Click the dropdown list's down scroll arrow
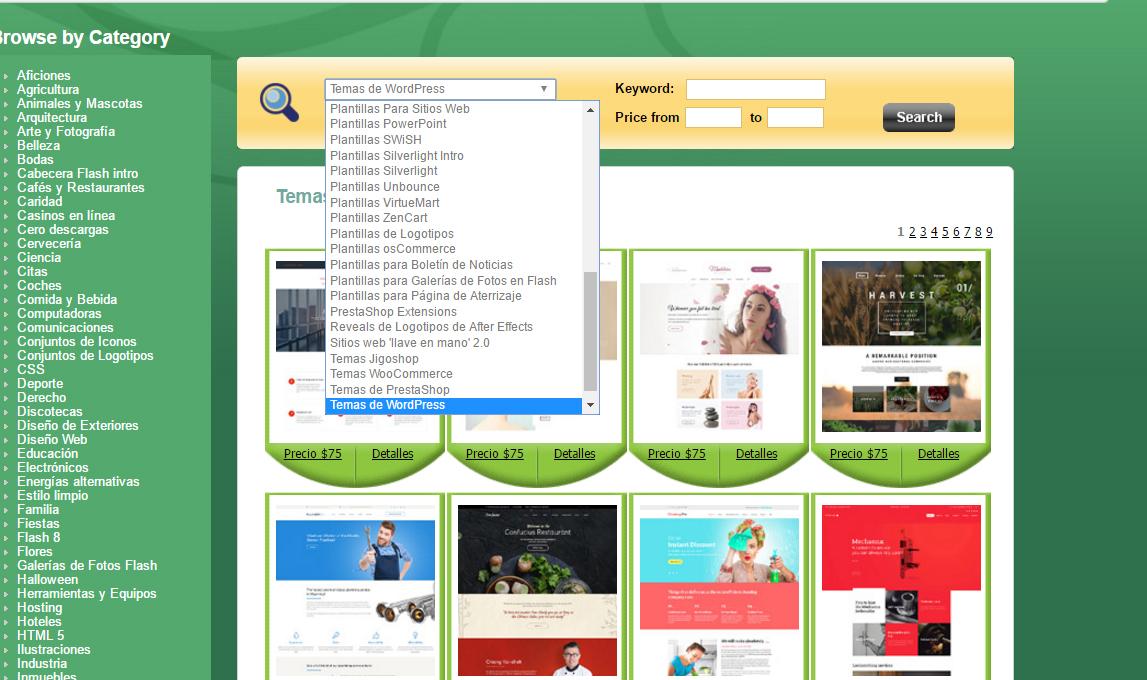 click(591, 404)
